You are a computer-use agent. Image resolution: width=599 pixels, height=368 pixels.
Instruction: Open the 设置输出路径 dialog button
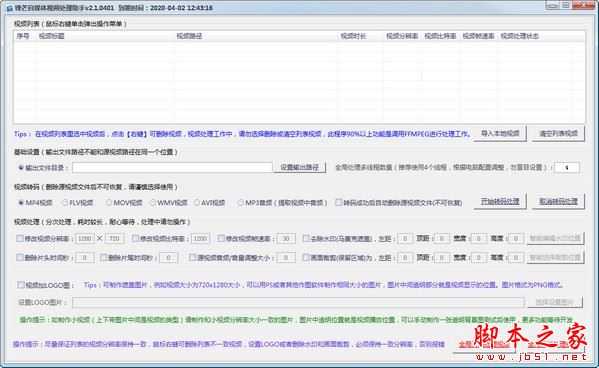click(300, 167)
